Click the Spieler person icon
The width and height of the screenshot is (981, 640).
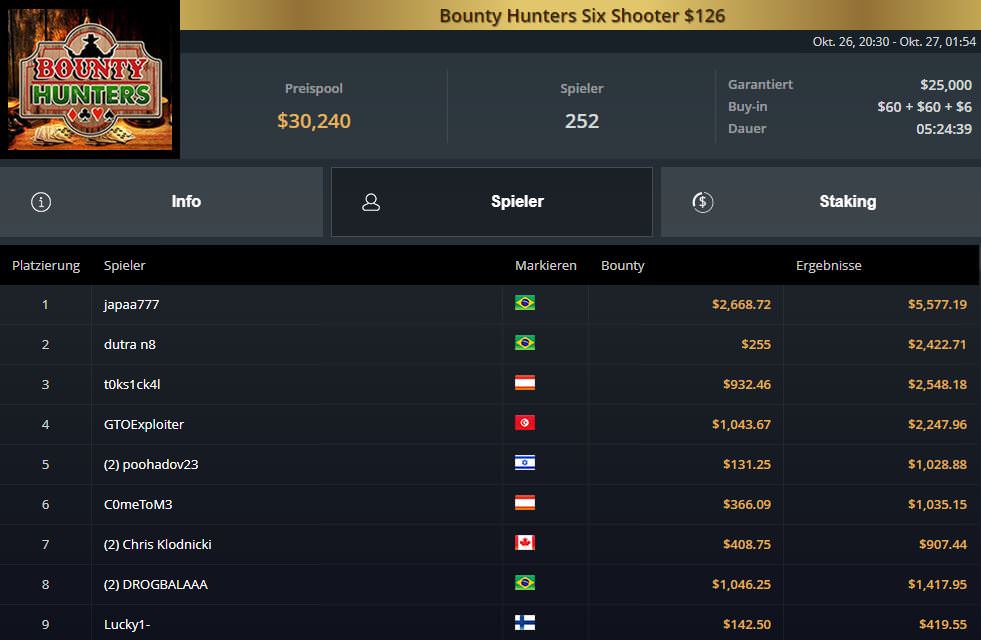point(371,202)
